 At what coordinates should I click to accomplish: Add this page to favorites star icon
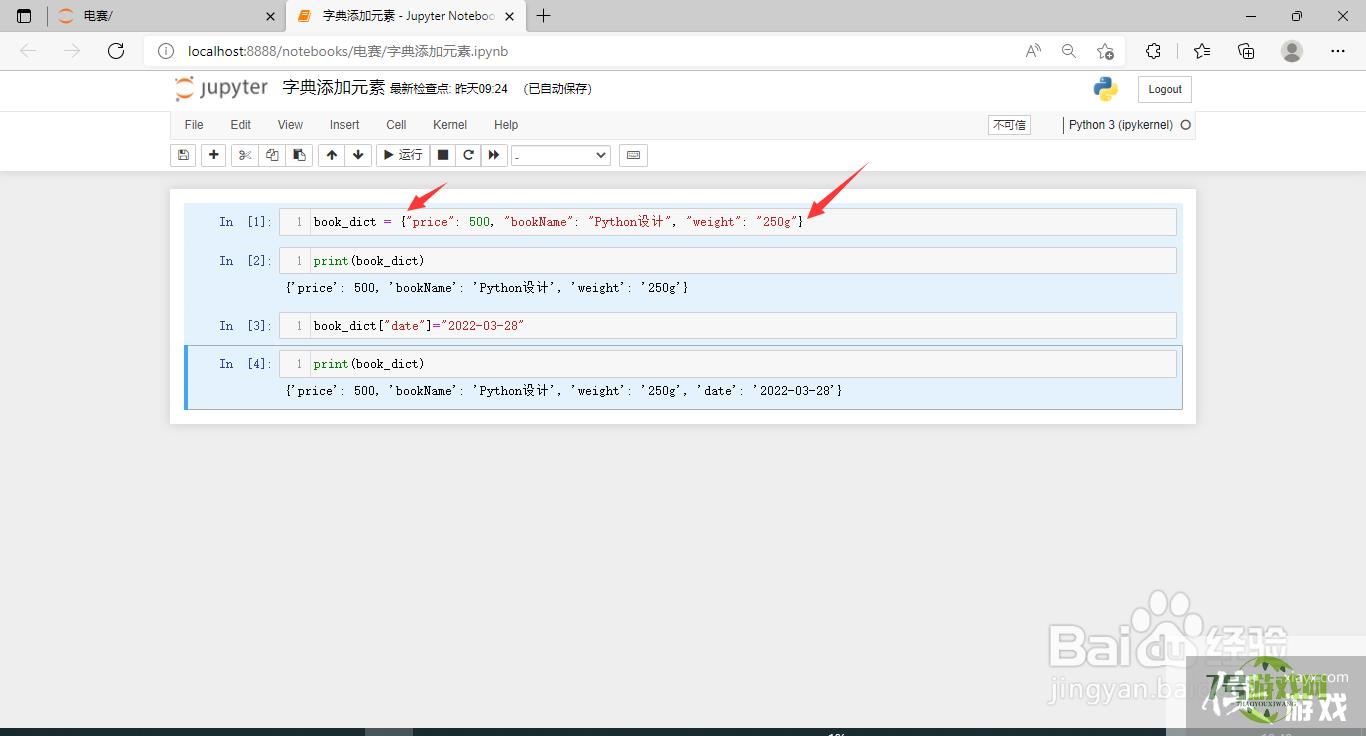click(1105, 51)
